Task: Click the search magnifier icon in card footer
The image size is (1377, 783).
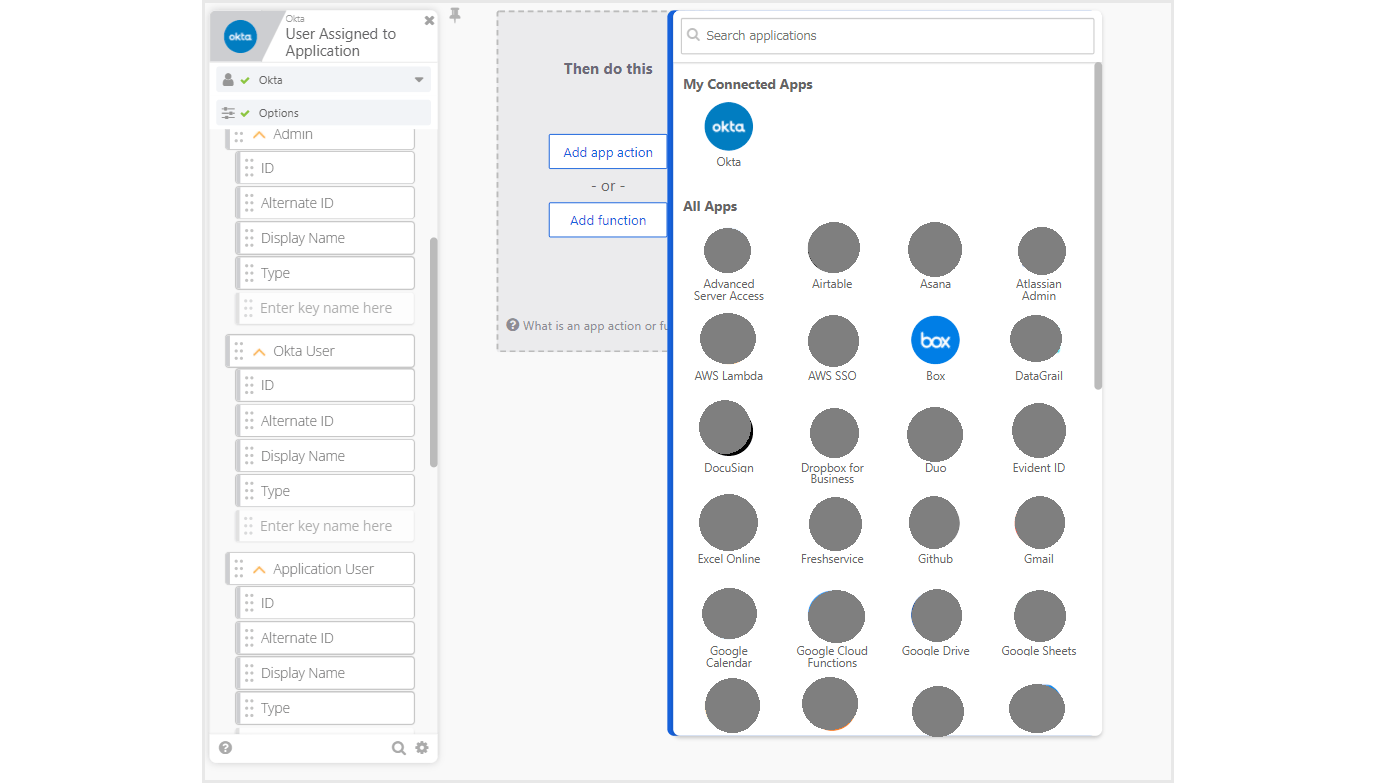Action: tap(398, 747)
